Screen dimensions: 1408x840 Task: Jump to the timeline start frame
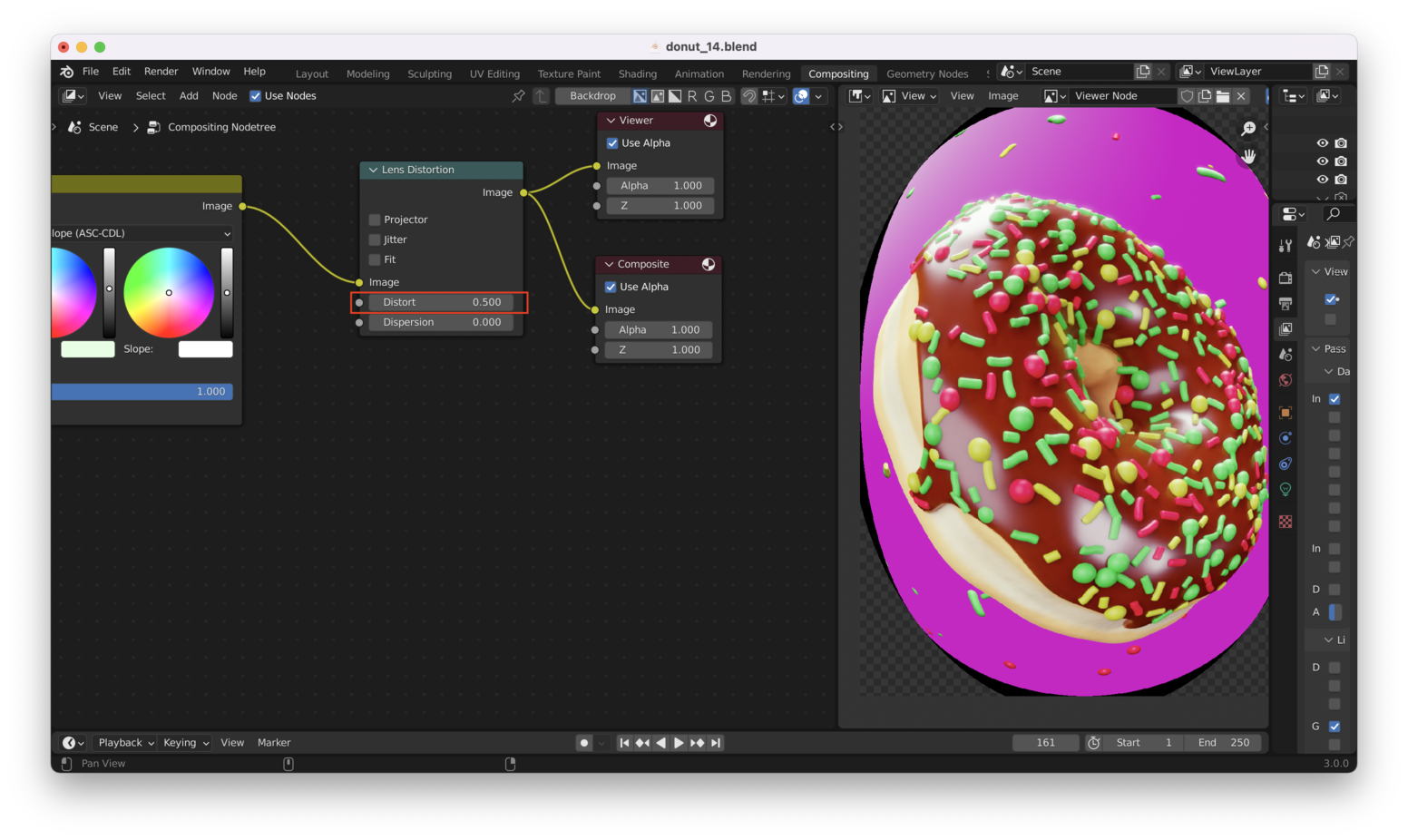pyautogui.click(x=624, y=743)
